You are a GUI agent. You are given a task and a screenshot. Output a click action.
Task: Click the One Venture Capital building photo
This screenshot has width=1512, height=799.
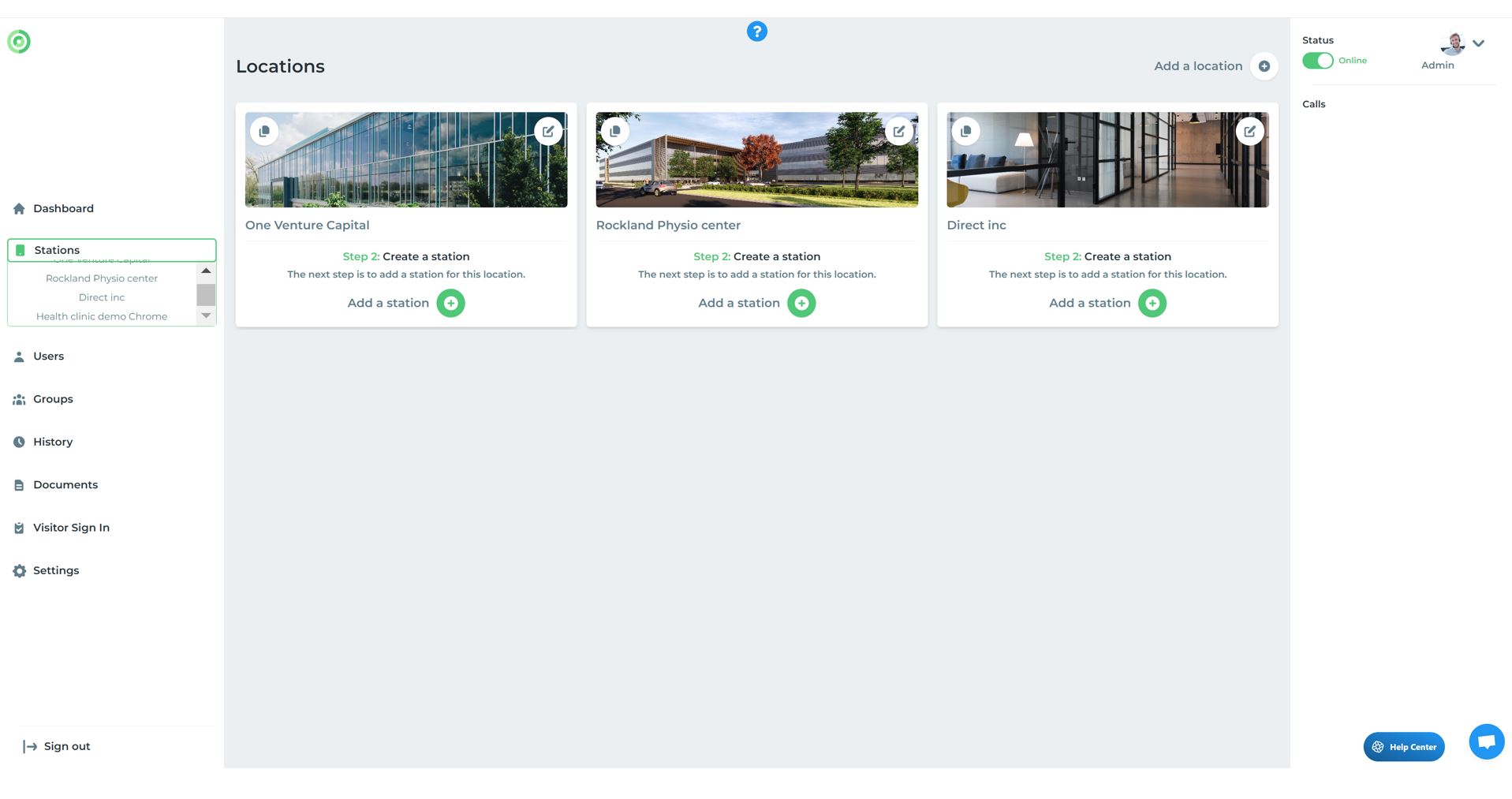[406, 159]
